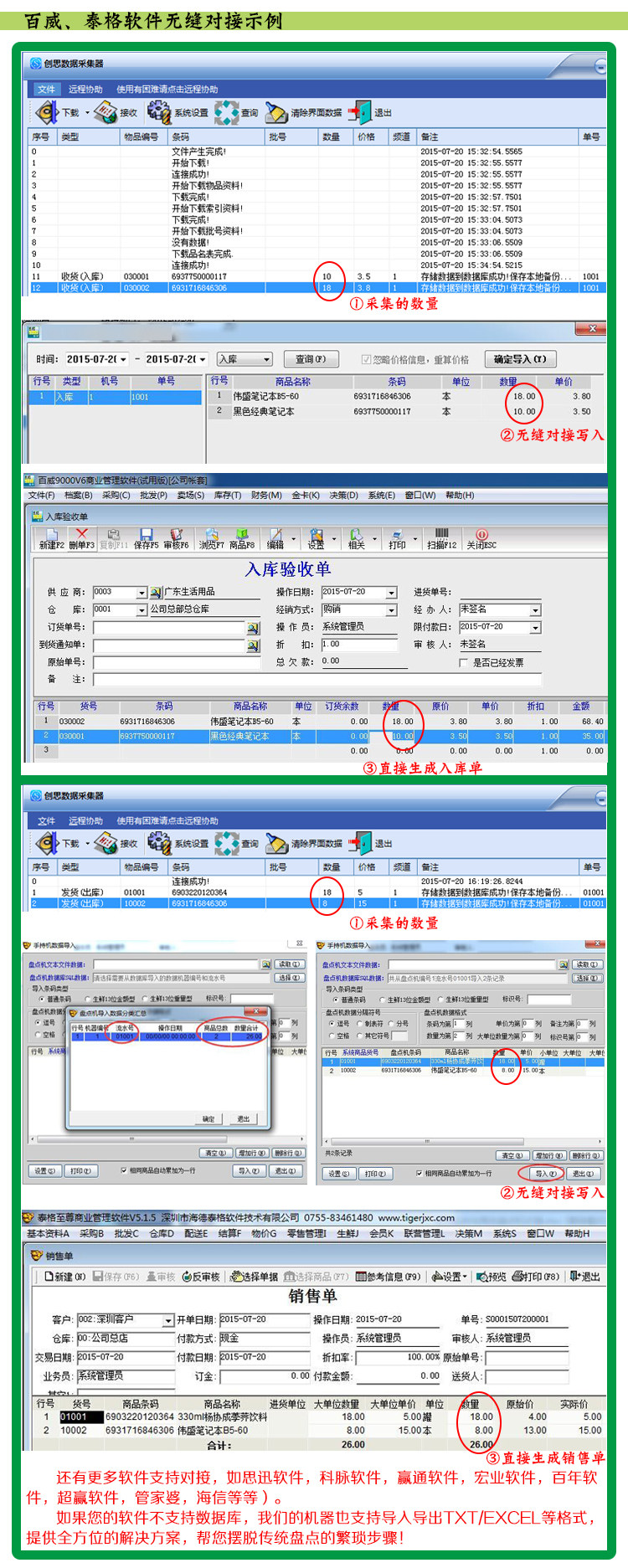Click 浏览F7 icon in 入库验收单 toolbar
The height and width of the screenshot is (1568, 628).
[x=211, y=534]
